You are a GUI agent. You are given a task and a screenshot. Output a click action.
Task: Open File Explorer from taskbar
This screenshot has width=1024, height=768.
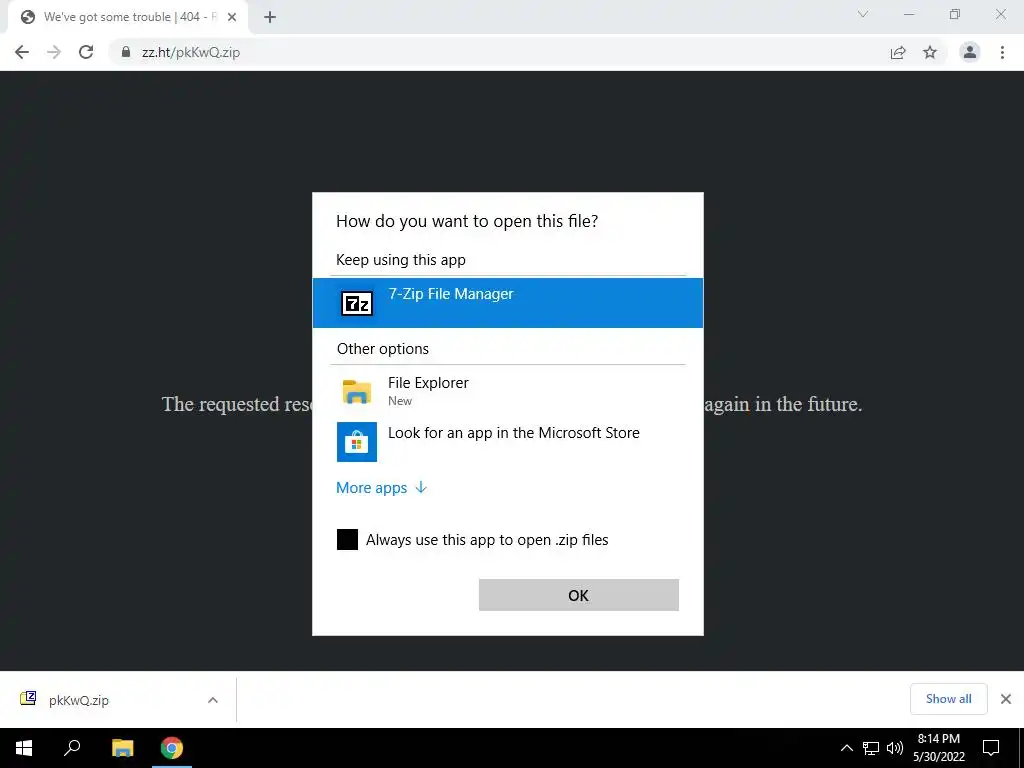point(122,748)
